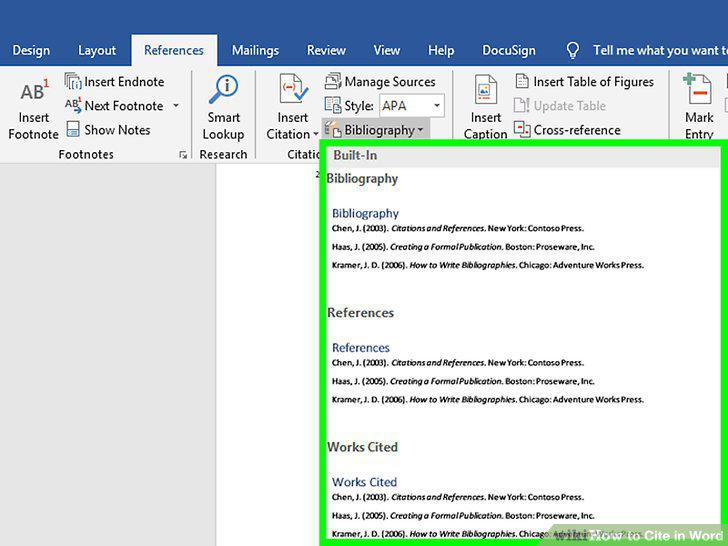
Task: Click the Built-In gallery header
Action: [522, 156]
